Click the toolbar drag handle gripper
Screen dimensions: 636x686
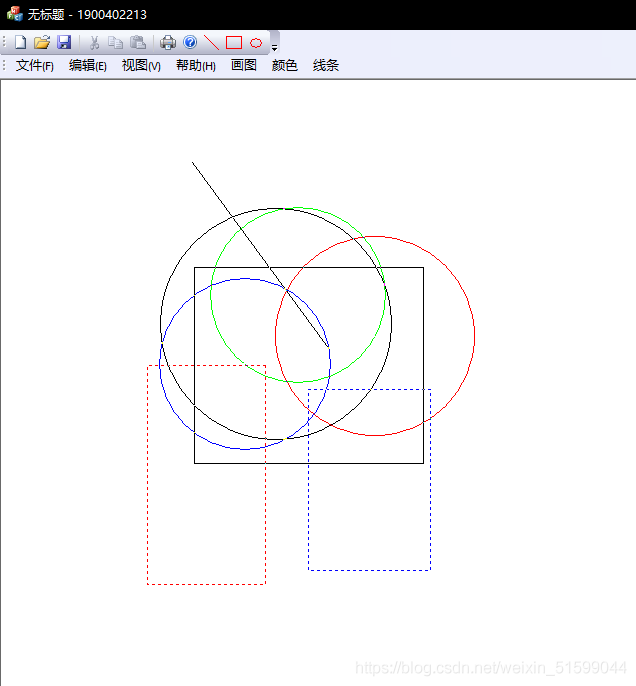[4, 42]
